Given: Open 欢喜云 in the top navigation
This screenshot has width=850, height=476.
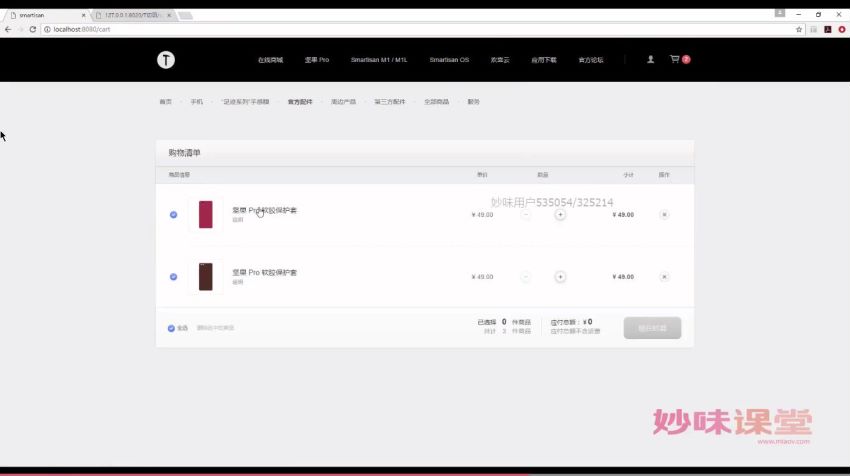Looking at the screenshot, I should coord(500,60).
